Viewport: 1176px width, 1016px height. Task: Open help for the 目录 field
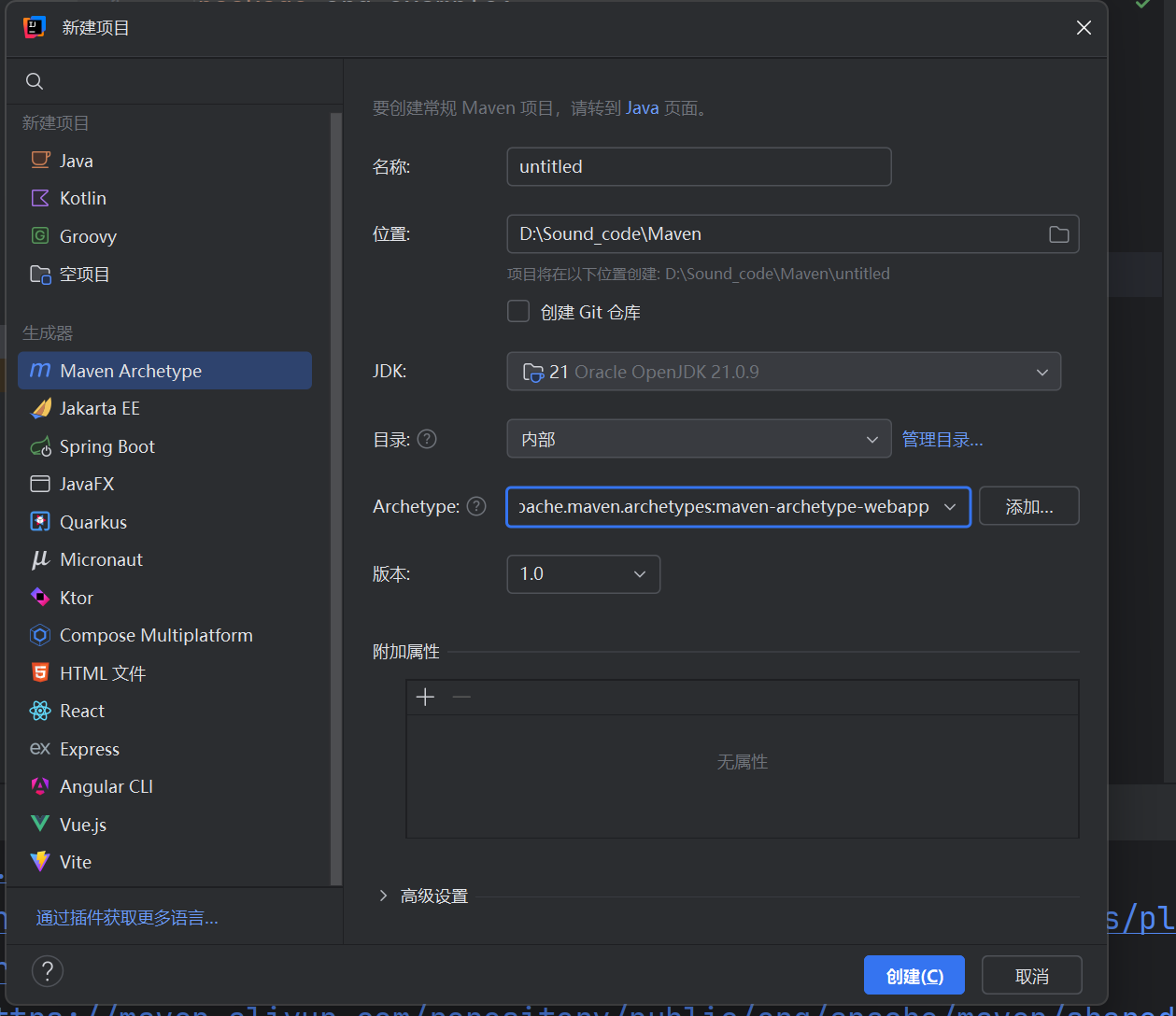tap(427, 439)
